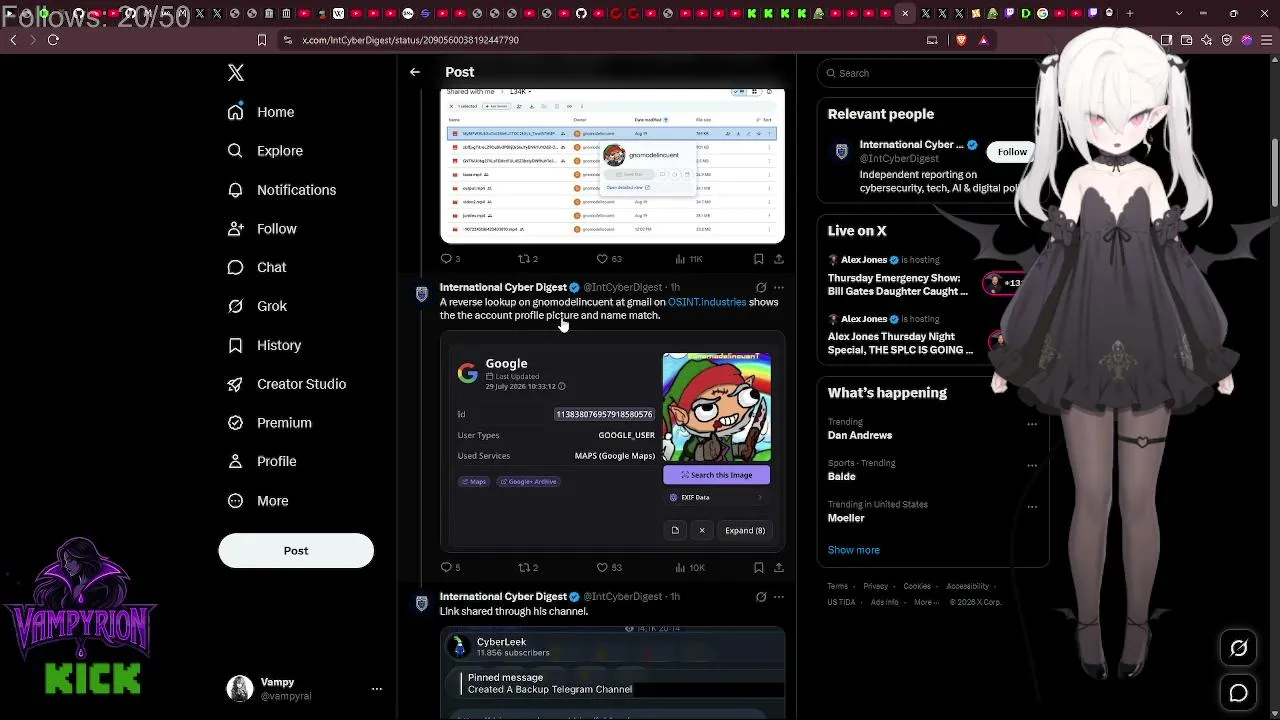Share the post with 11K views
Viewport: 1280px width, 720px height.
click(x=778, y=259)
